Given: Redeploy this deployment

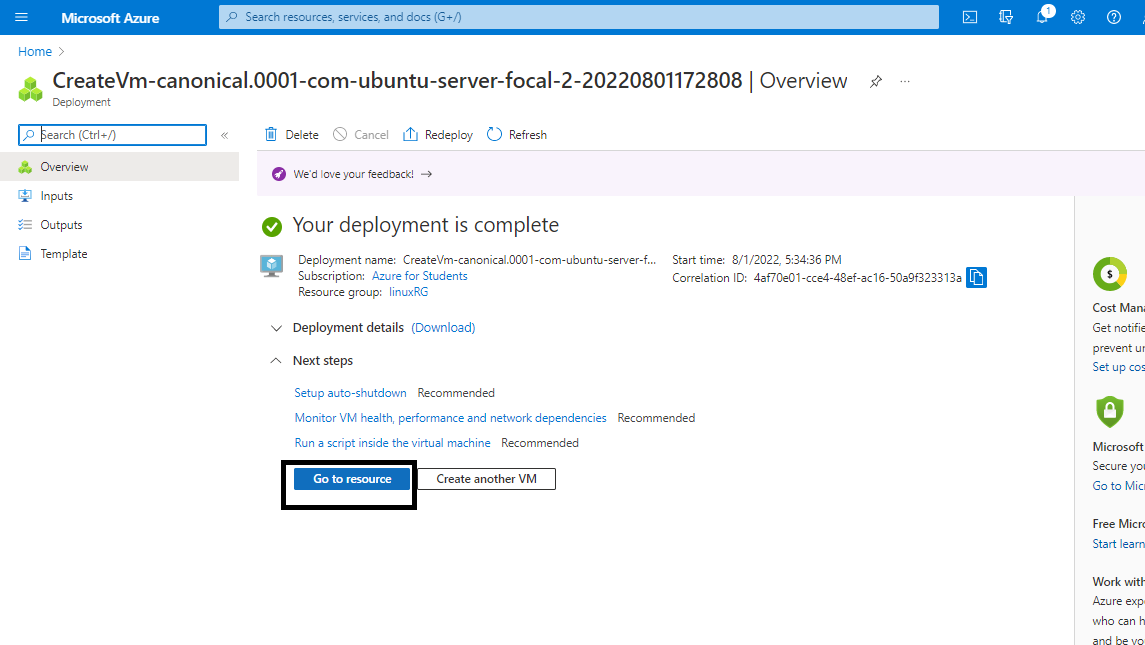Looking at the screenshot, I should click(x=438, y=134).
